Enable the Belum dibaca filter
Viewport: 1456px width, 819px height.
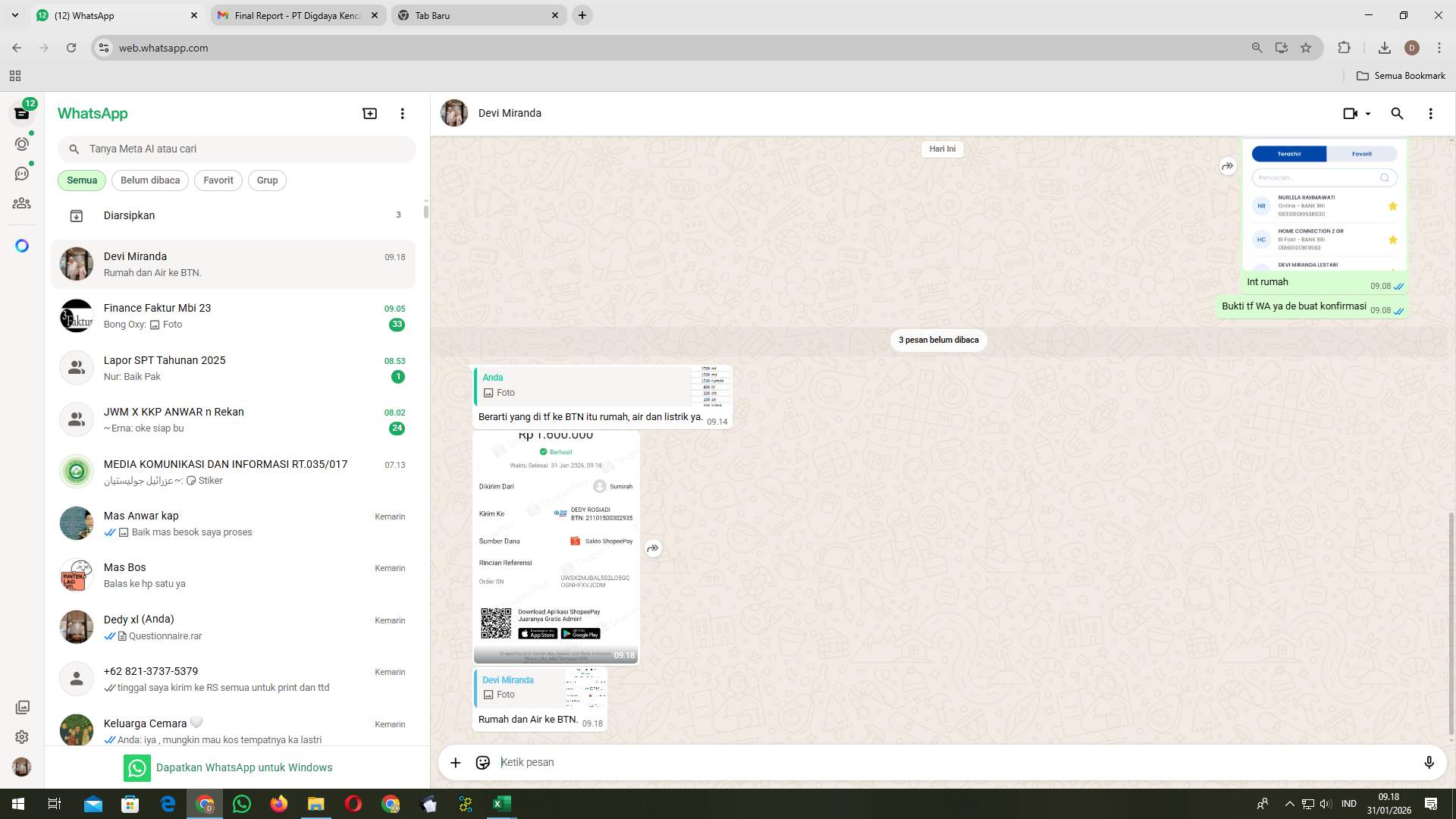(x=149, y=180)
